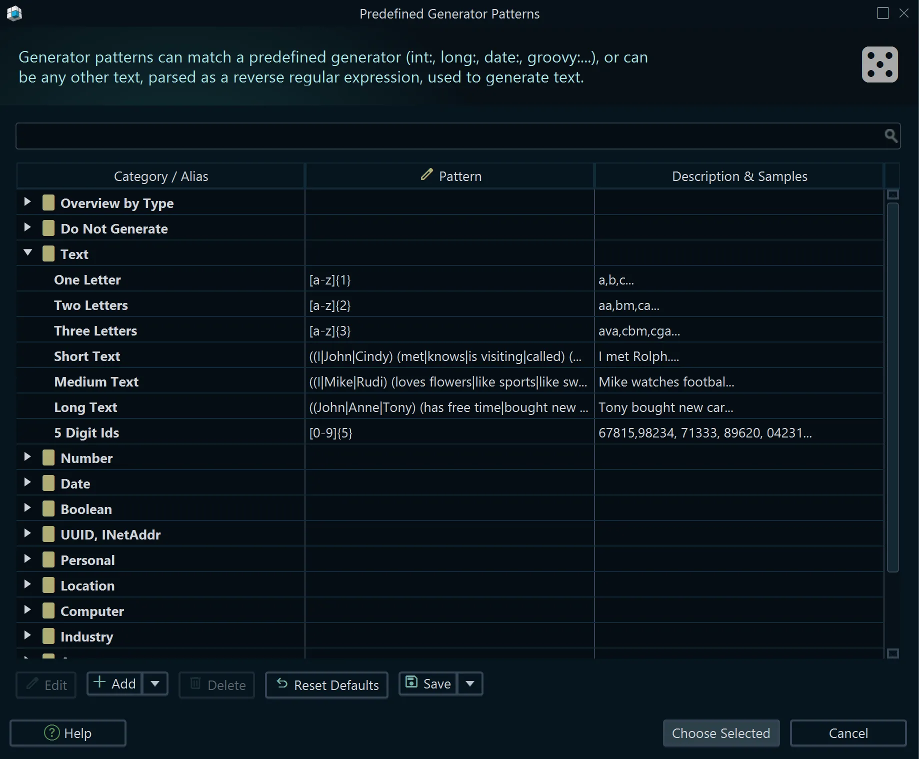Image resolution: width=919 pixels, height=759 pixels.
Task: Click the folder icon next to Text category
Action: tap(48, 253)
